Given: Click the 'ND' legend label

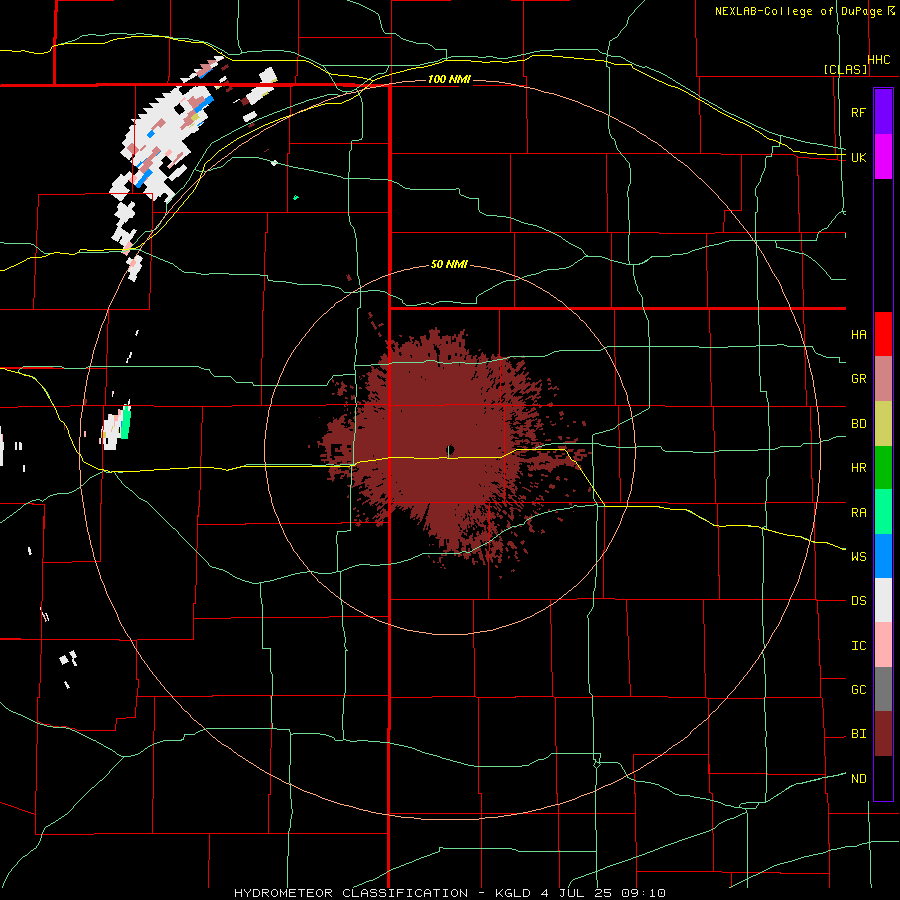Looking at the screenshot, I should [858, 779].
